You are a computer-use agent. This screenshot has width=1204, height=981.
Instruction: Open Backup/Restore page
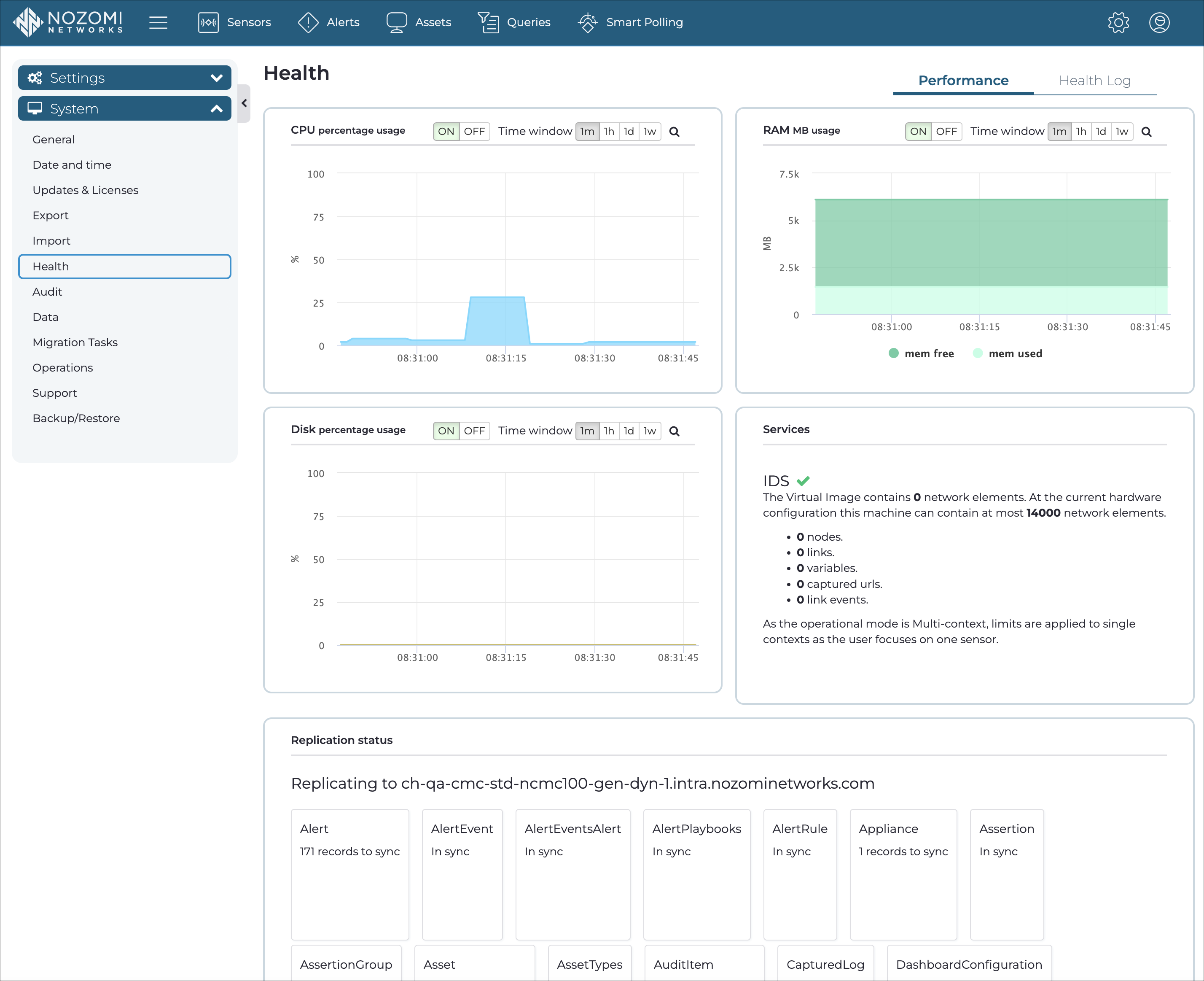pyautogui.click(x=76, y=419)
